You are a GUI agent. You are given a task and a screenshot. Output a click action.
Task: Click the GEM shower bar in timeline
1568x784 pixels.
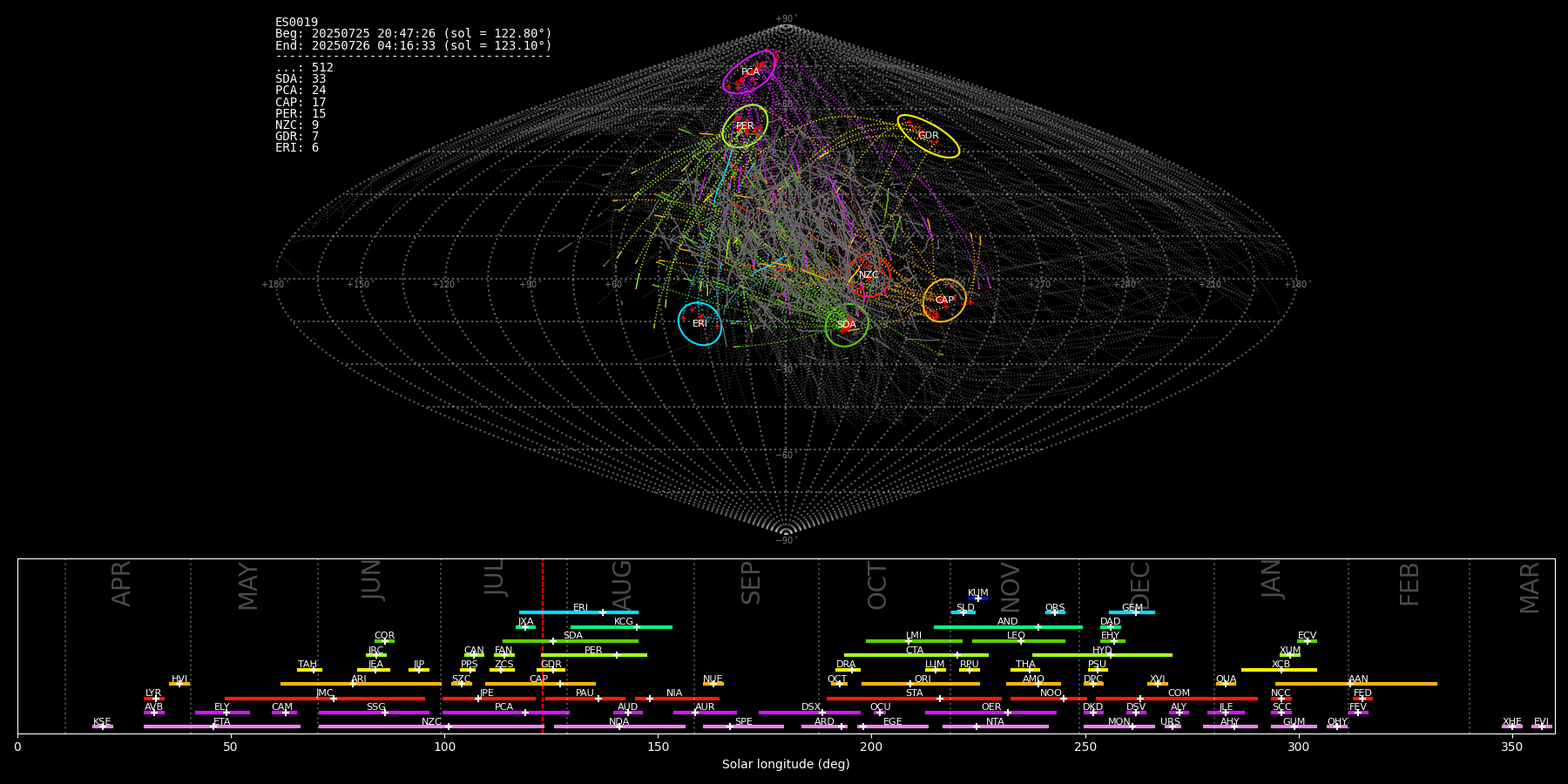(1132, 612)
